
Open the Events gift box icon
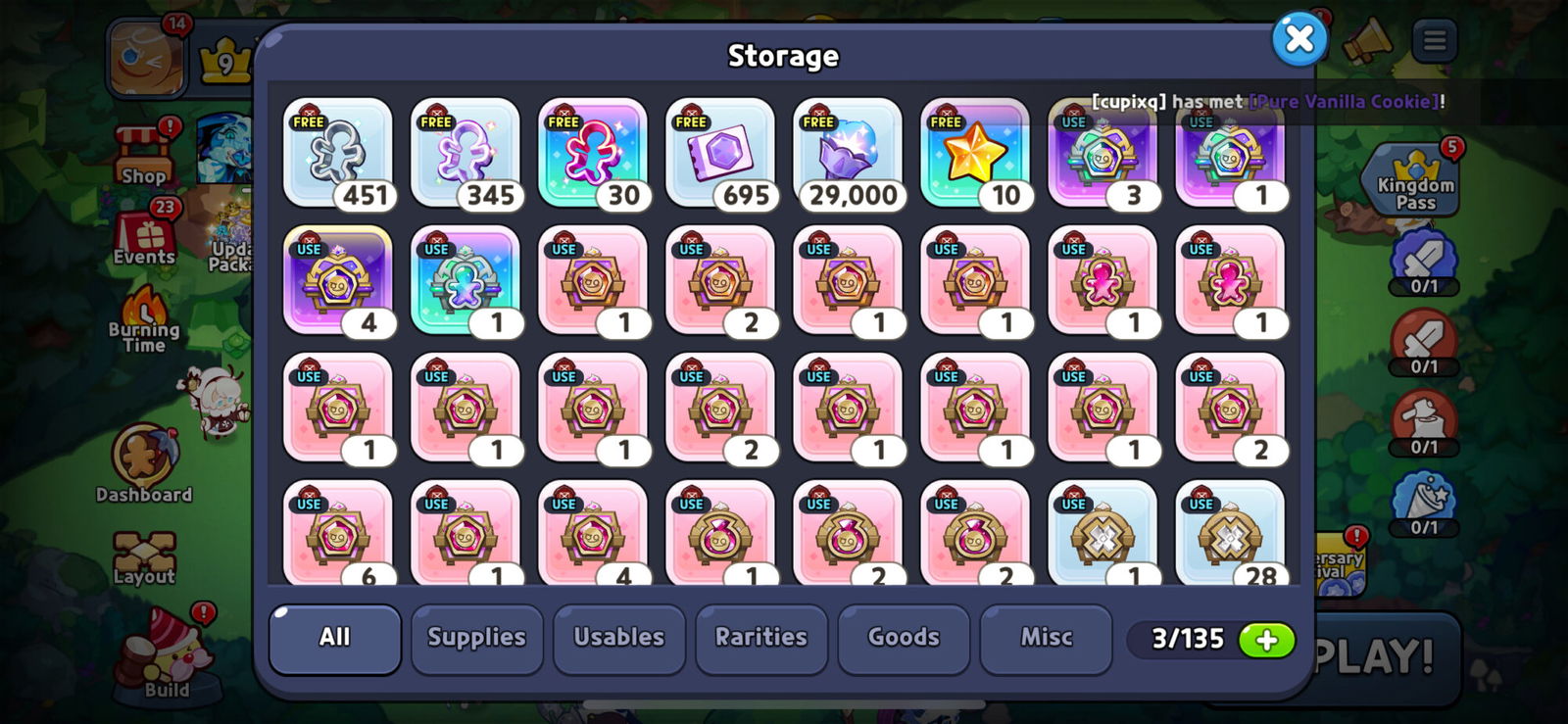click(x=144, y=236)
